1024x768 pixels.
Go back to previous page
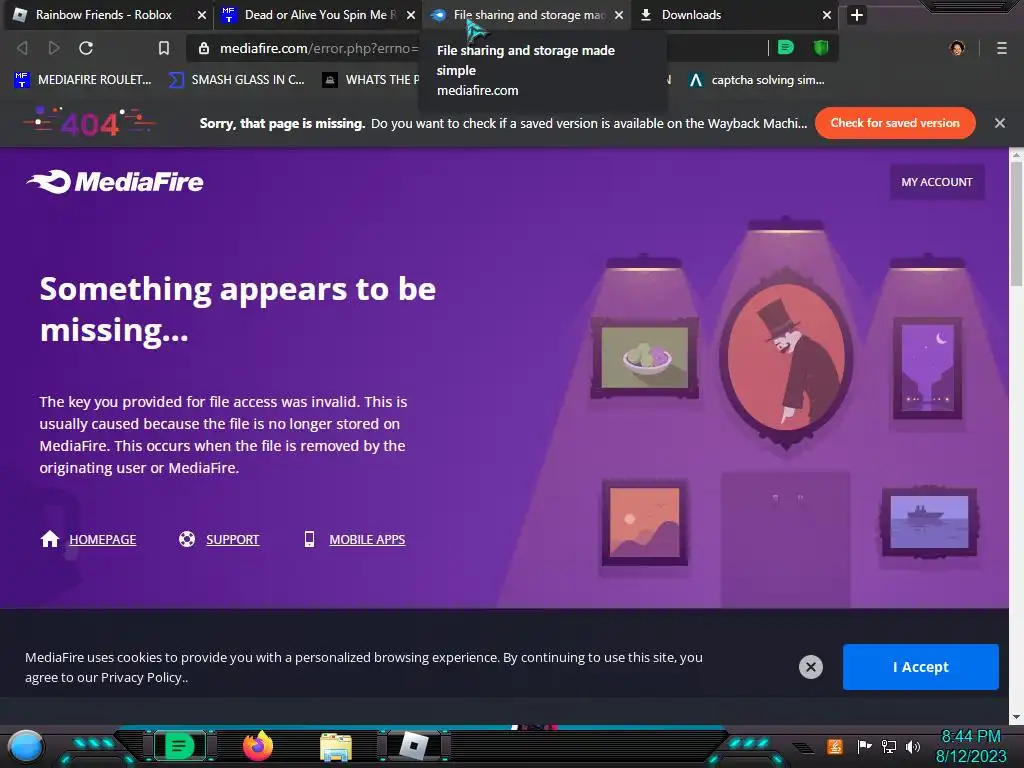point(22,48)
